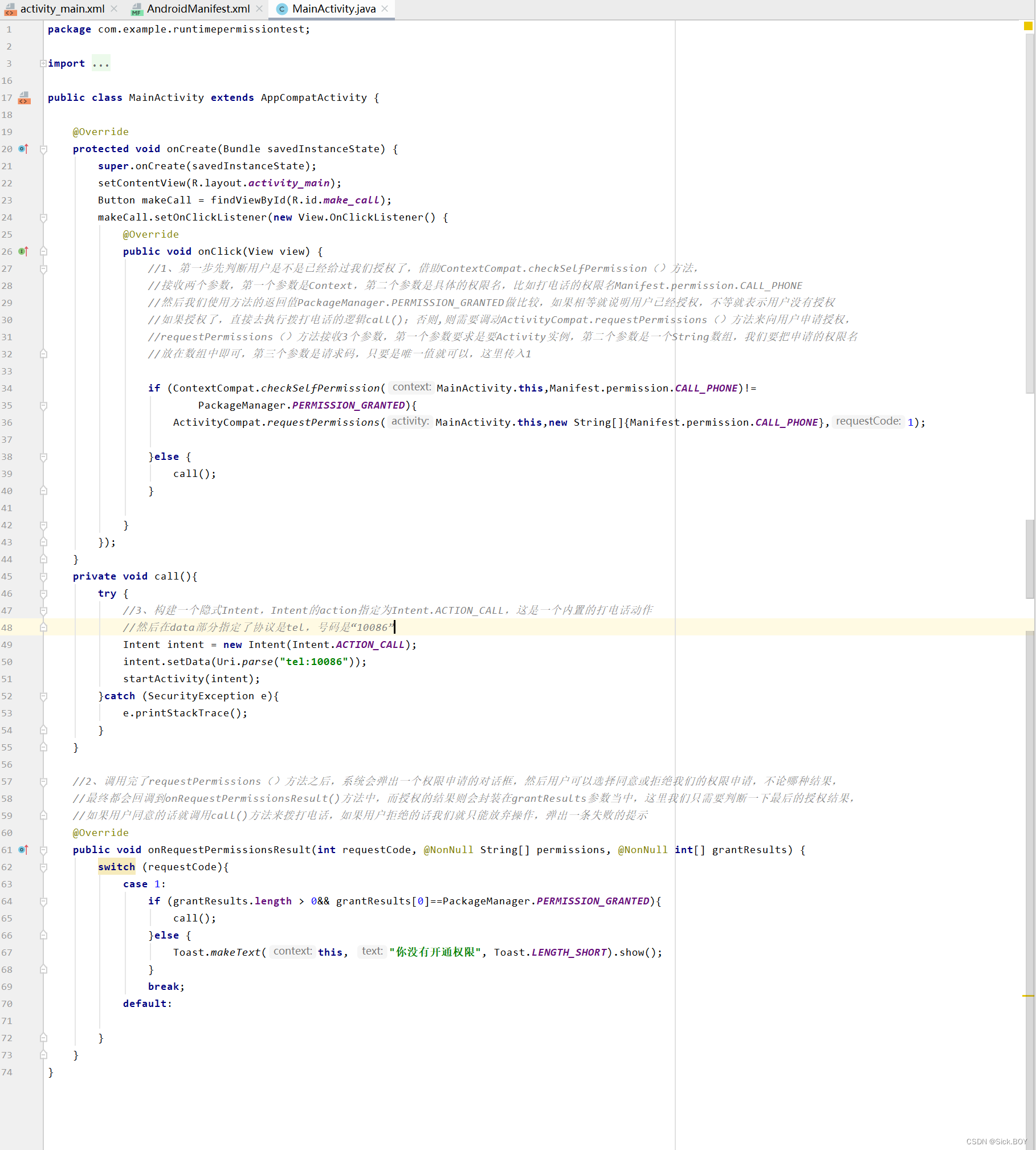Click Toast.makeText call on line 67
1036x1150 pixels.
217,952
